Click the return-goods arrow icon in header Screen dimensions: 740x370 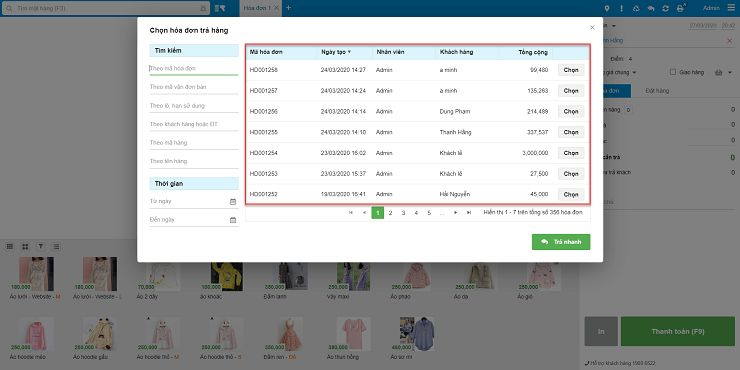(x=651, y=8)
